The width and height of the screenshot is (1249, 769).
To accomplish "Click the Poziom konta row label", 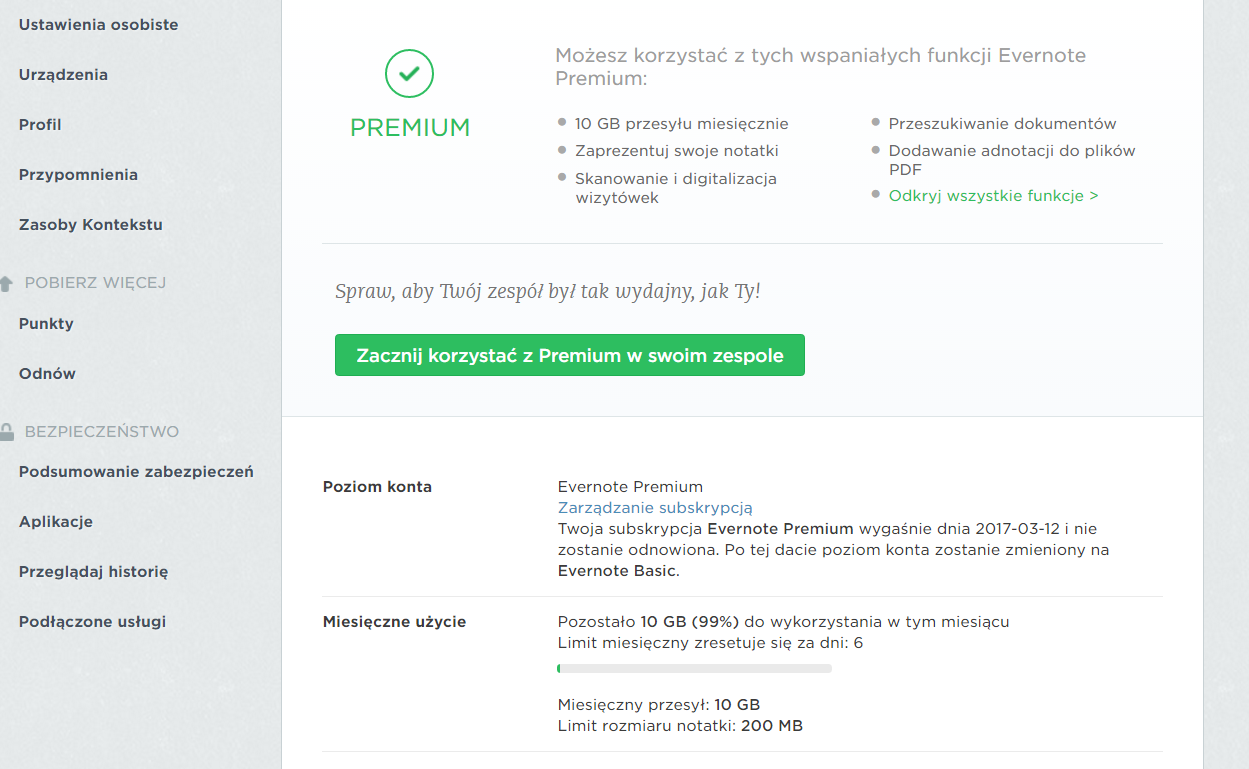I will pyautogui.click(x=377, y=487).
